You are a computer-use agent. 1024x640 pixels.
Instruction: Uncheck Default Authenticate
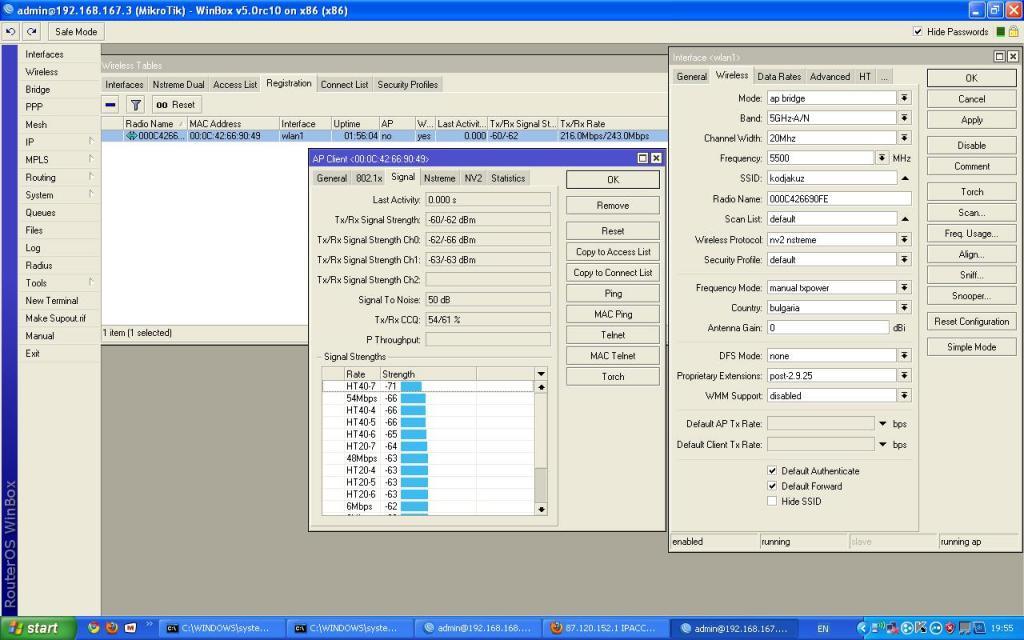pyautogui.click(x=772, y=471)
